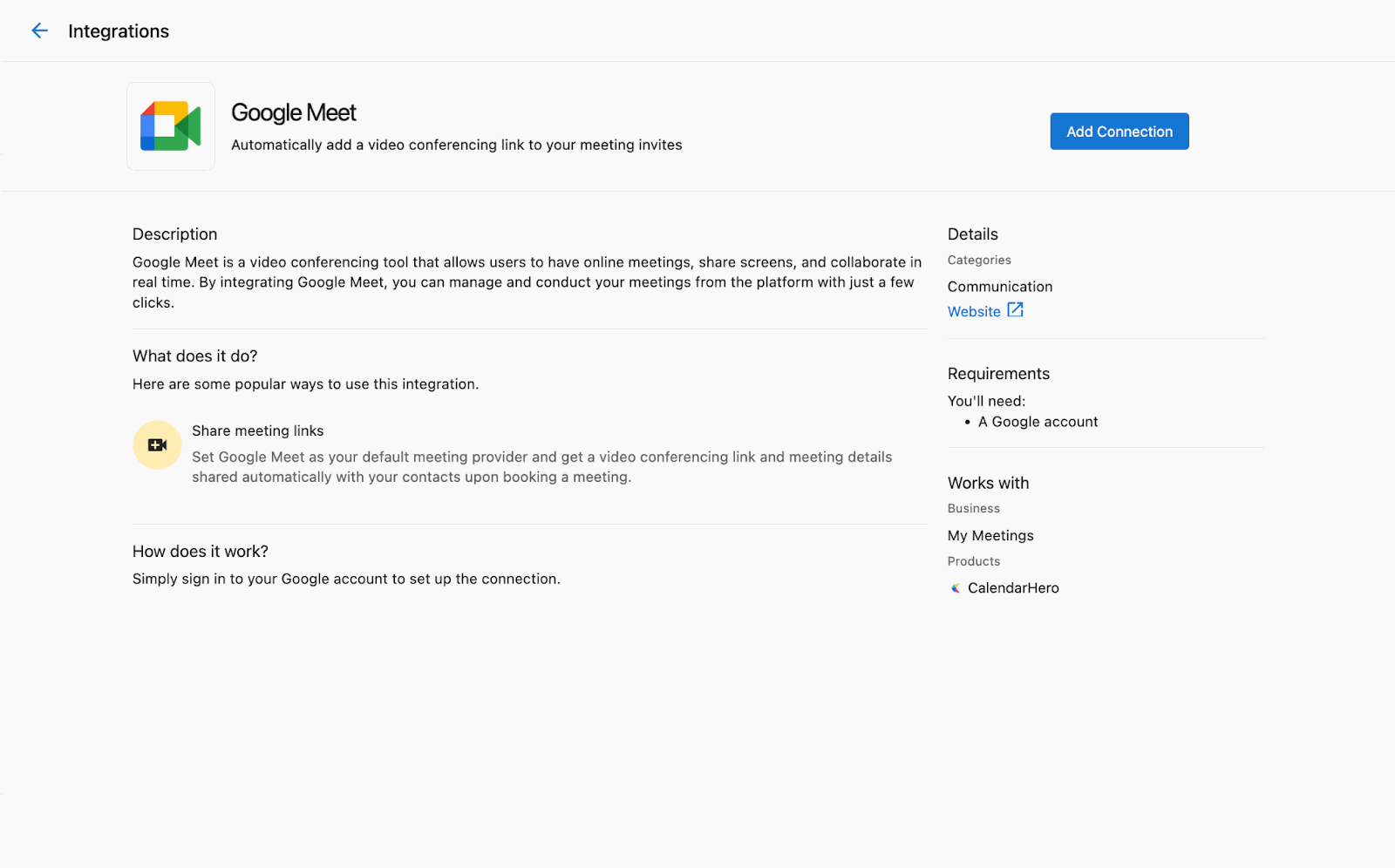Click the CalendarHero logo icon
This screenshot has height=868, width=1395.
pyautogui.click(x=956, y=588)
